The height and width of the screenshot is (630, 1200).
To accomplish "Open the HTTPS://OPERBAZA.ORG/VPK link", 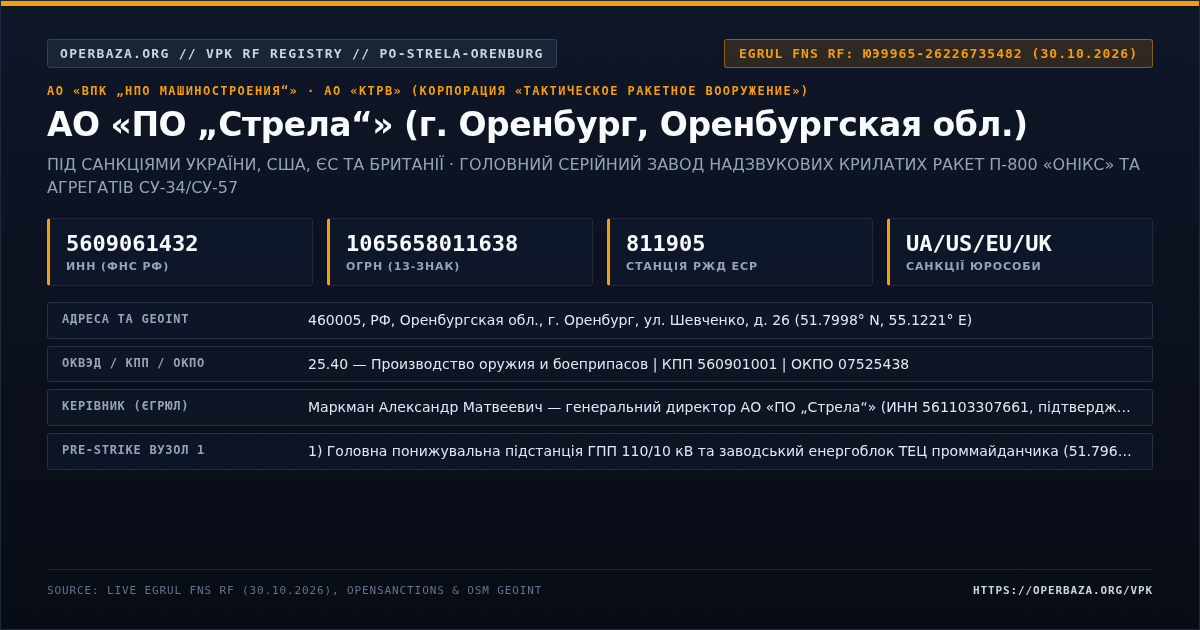I will pos(1063,590).
